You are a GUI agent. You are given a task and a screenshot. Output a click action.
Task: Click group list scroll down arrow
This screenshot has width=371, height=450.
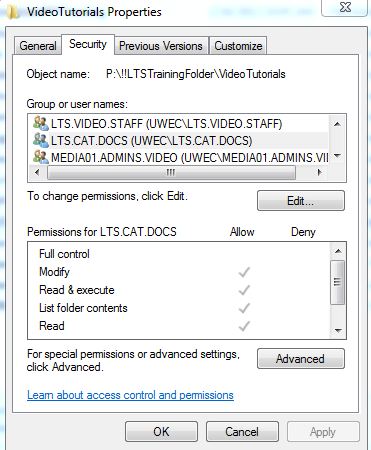337,156
